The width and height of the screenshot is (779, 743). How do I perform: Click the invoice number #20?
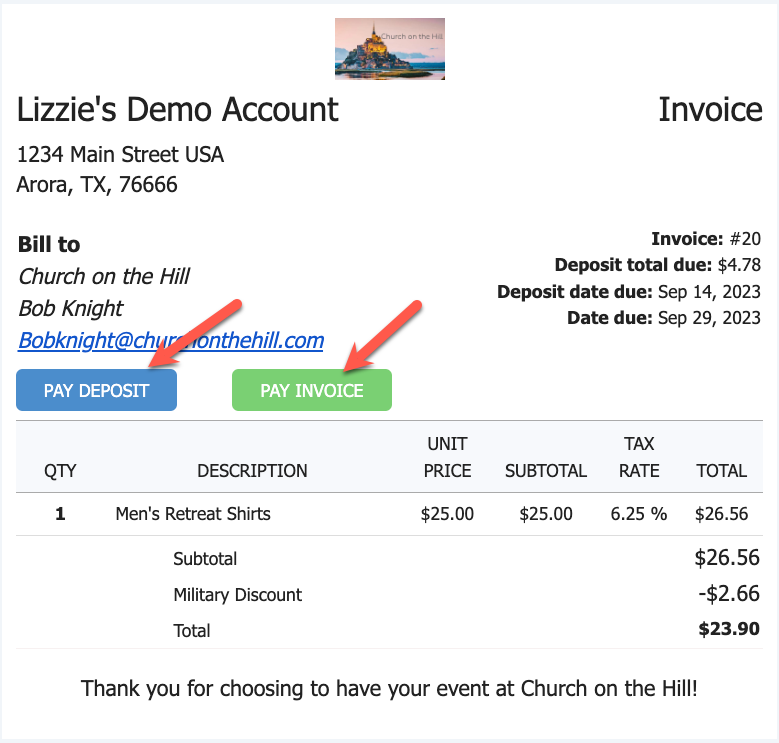(744, 239)
